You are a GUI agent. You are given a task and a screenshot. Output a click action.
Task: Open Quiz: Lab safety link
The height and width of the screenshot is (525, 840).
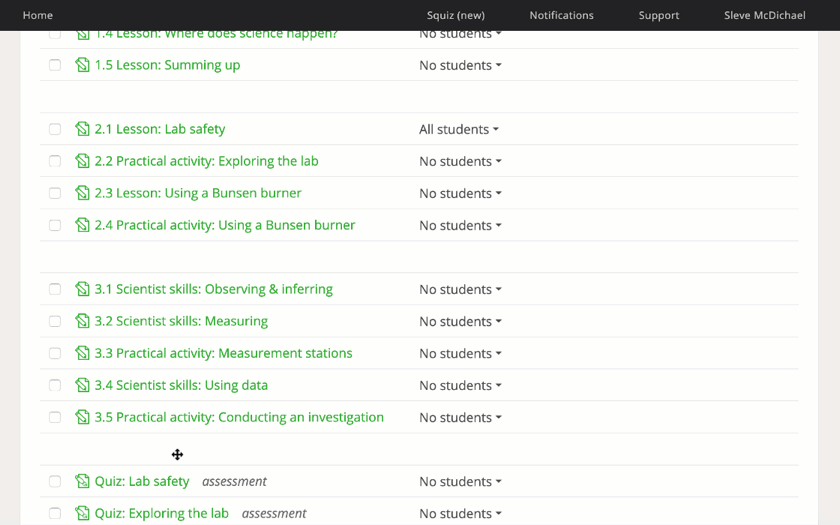(142, 481)
